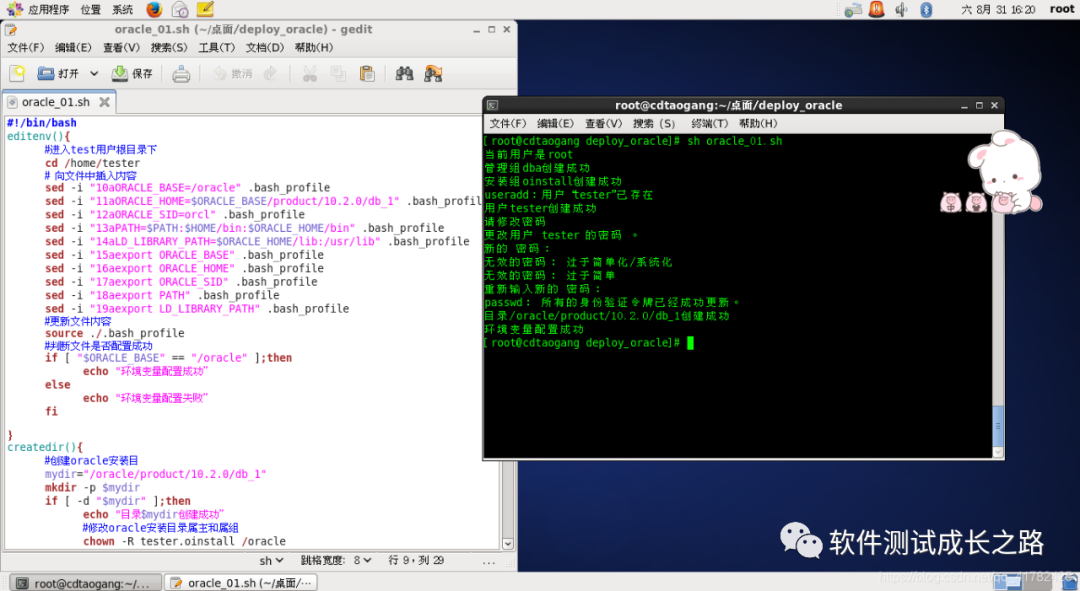Open the terminal's 文件(F) menu
This screenshot has width=1080, height=591.
pos(508,123)
